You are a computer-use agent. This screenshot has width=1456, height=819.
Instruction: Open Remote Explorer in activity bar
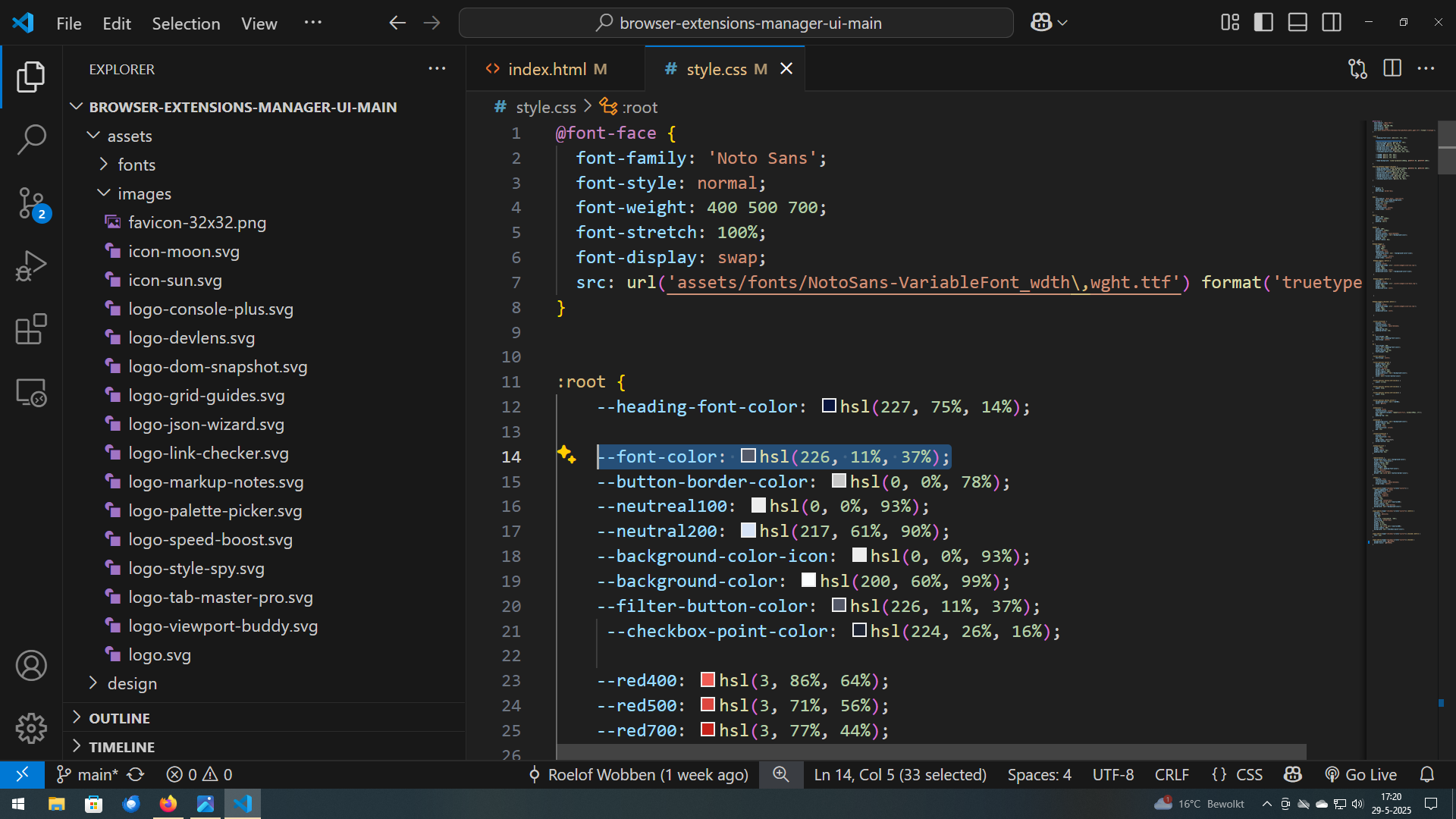click(31, 393)
